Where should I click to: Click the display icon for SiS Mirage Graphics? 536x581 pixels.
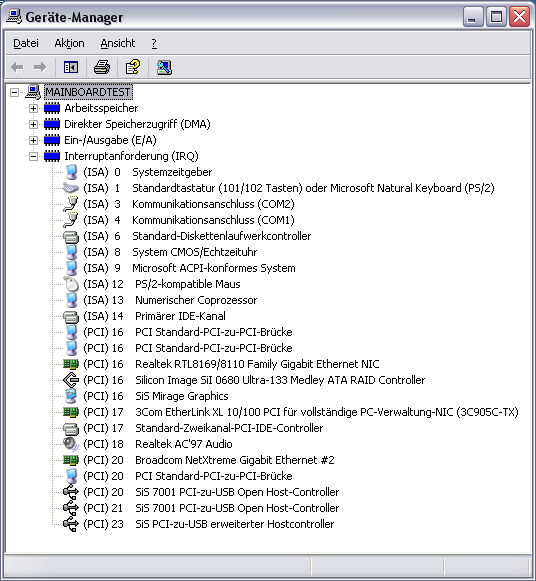(71, 396)
